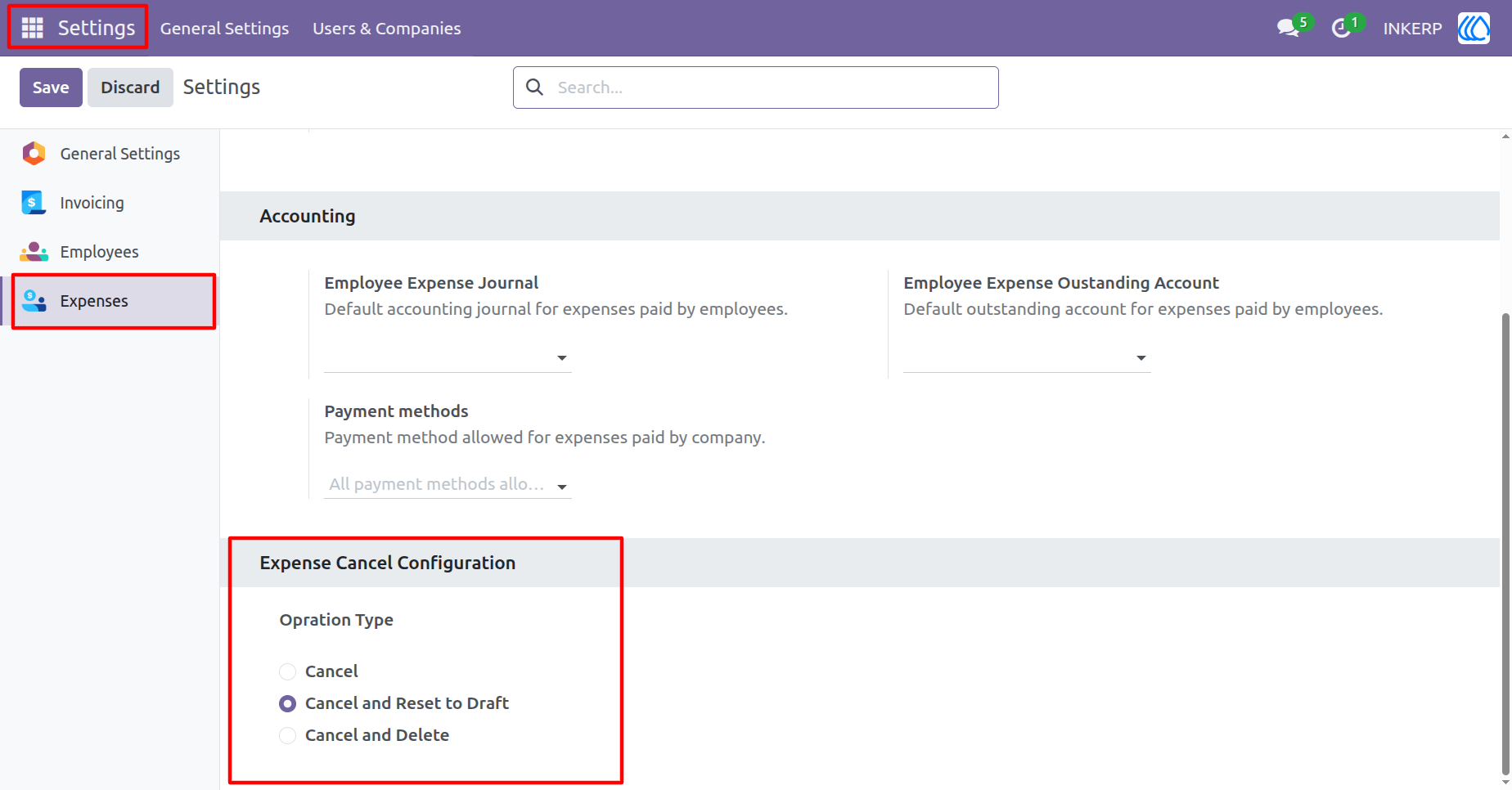Screen dimensions: 1512x790
Task: Open the Invoicing settings tab
Action: pyautogui.click(x=110, y=202)
